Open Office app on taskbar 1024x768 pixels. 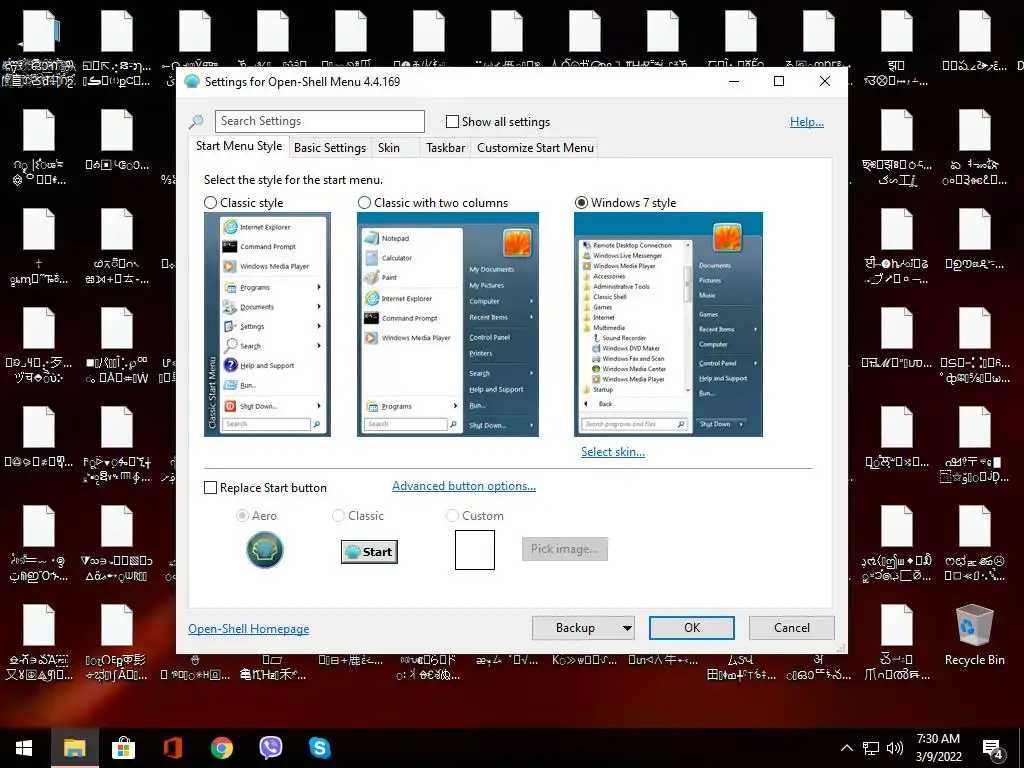[x=172, y=748]
